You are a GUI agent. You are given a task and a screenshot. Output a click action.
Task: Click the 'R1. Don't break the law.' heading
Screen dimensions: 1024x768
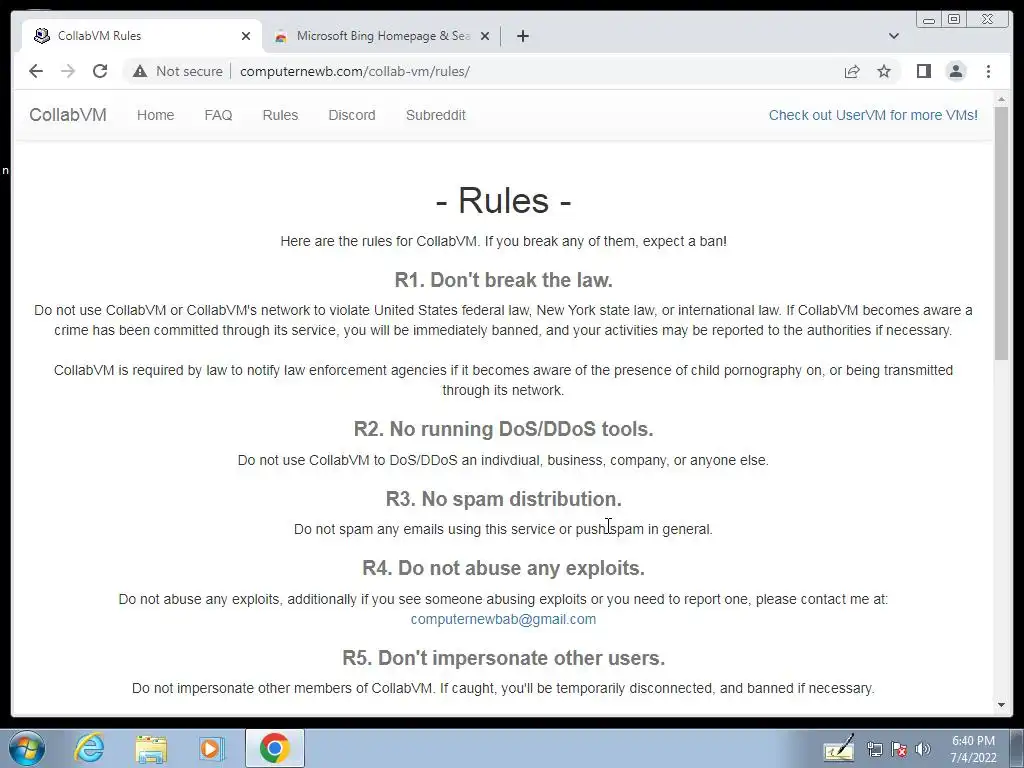click(x=504, y=280)
